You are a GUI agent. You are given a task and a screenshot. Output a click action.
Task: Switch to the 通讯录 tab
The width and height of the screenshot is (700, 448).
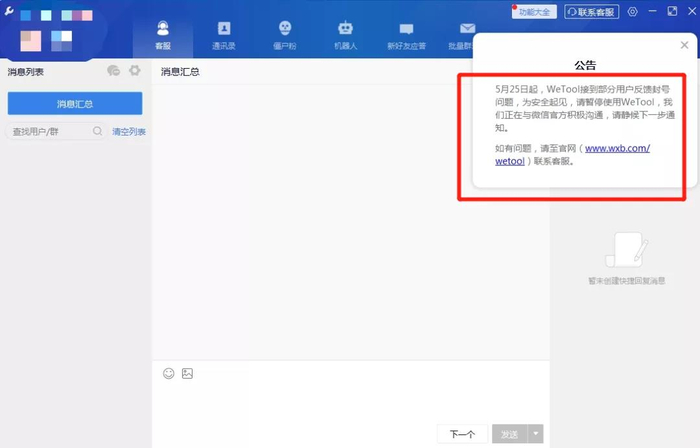point(224,35)
